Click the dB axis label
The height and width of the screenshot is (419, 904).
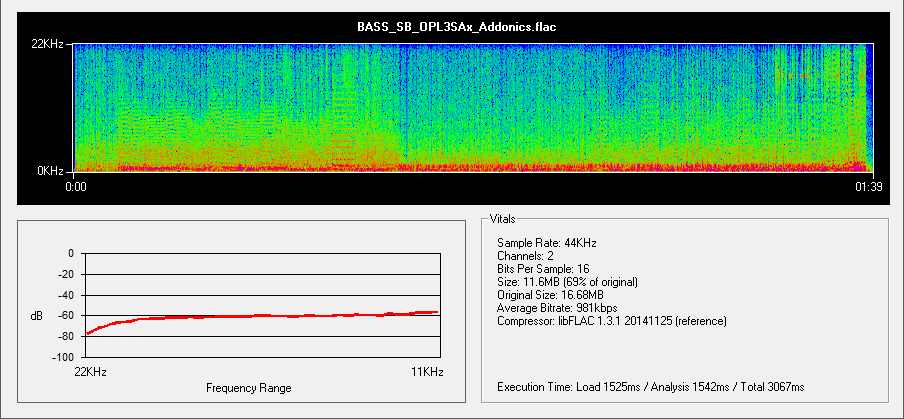tap(37, 316)
